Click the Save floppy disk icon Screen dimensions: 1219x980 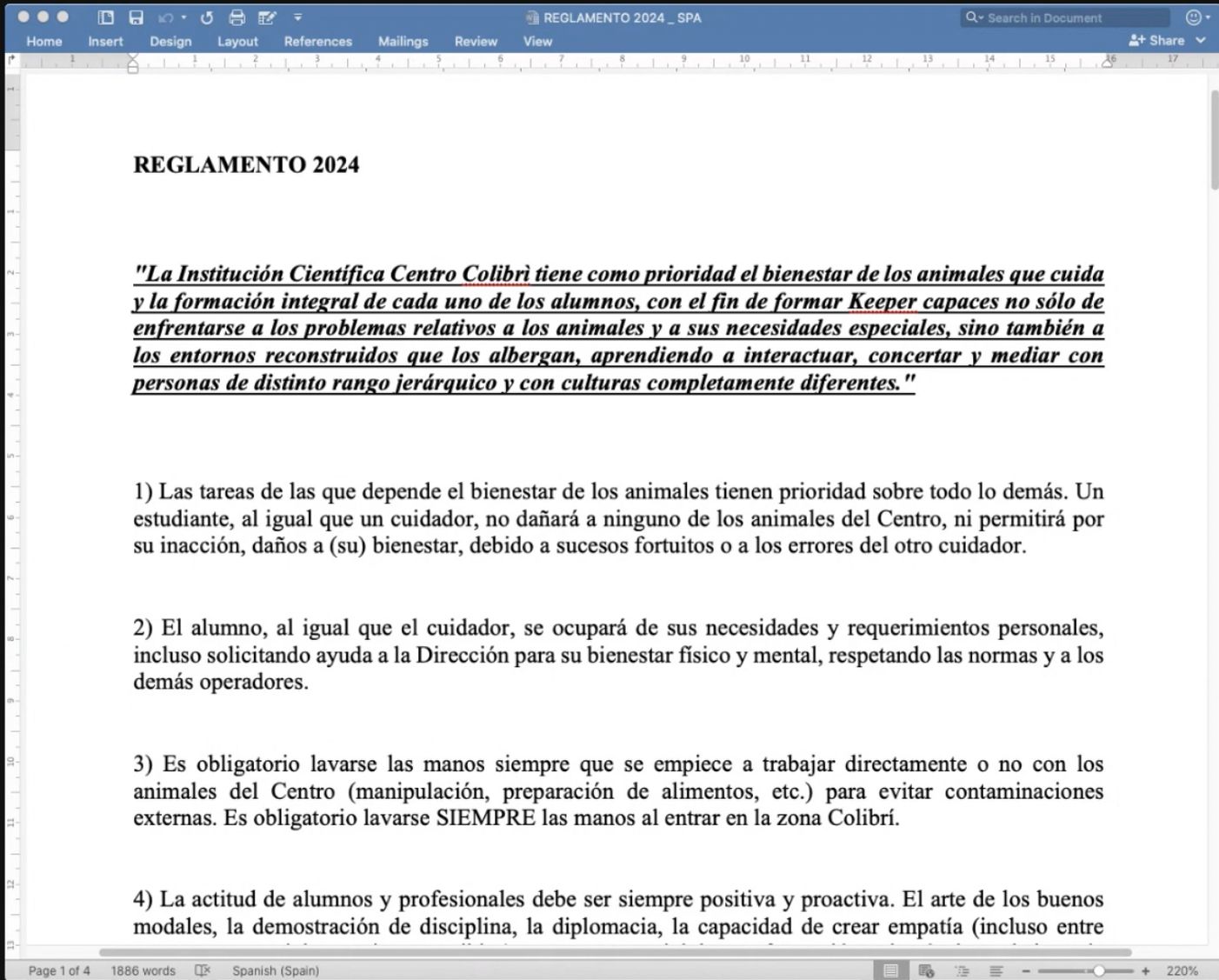[136, 17]
